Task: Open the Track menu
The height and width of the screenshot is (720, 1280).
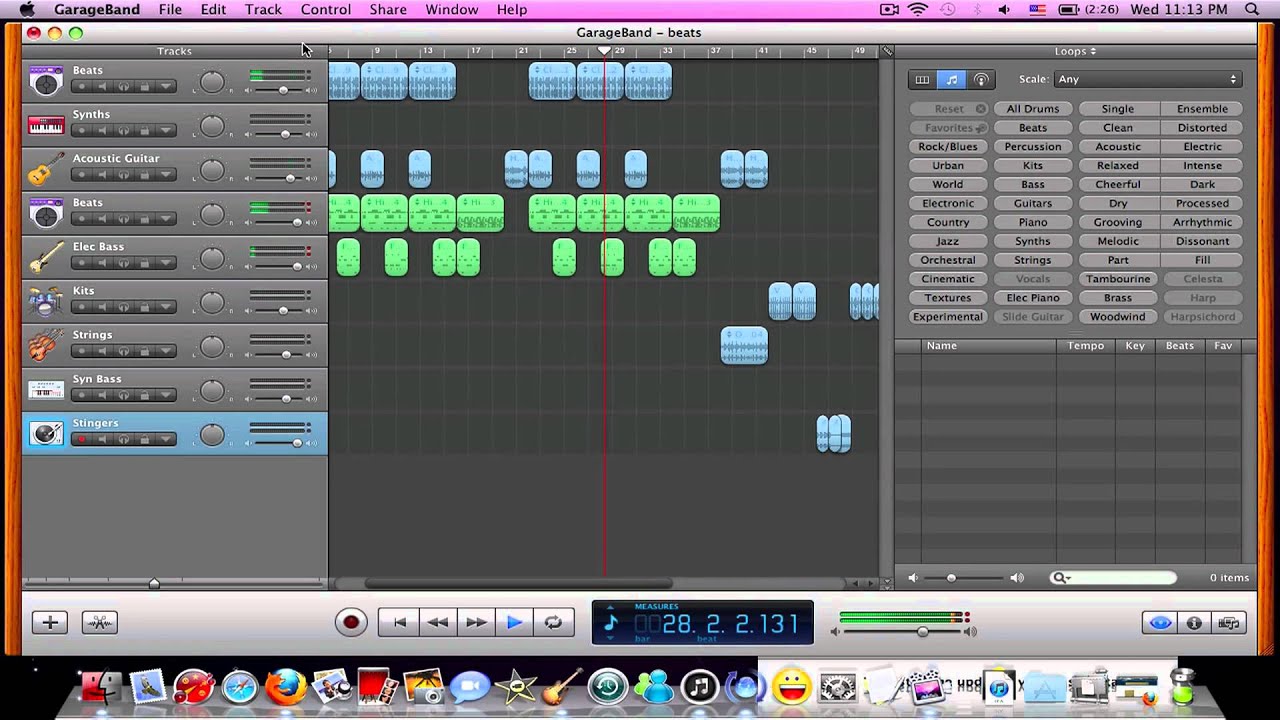Action: click(x=263, y=10)
